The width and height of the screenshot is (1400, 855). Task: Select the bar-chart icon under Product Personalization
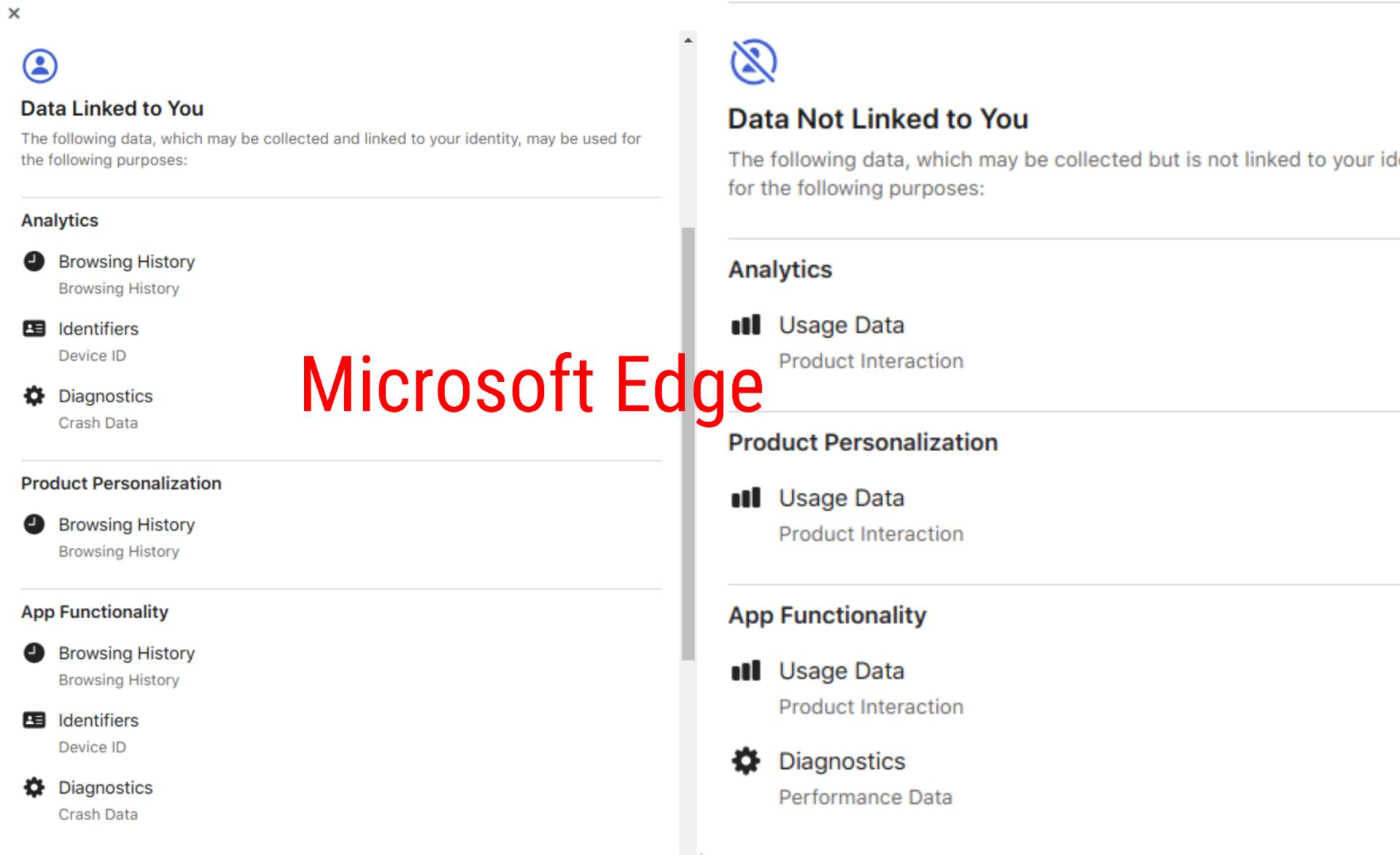coord(745,499)
